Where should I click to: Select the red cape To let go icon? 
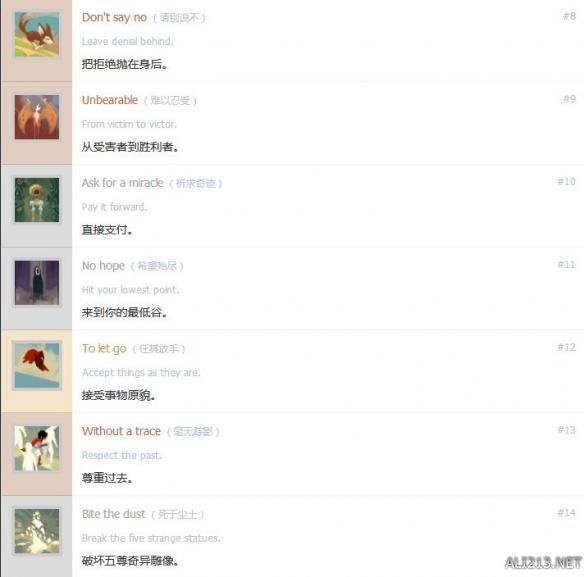37,365
